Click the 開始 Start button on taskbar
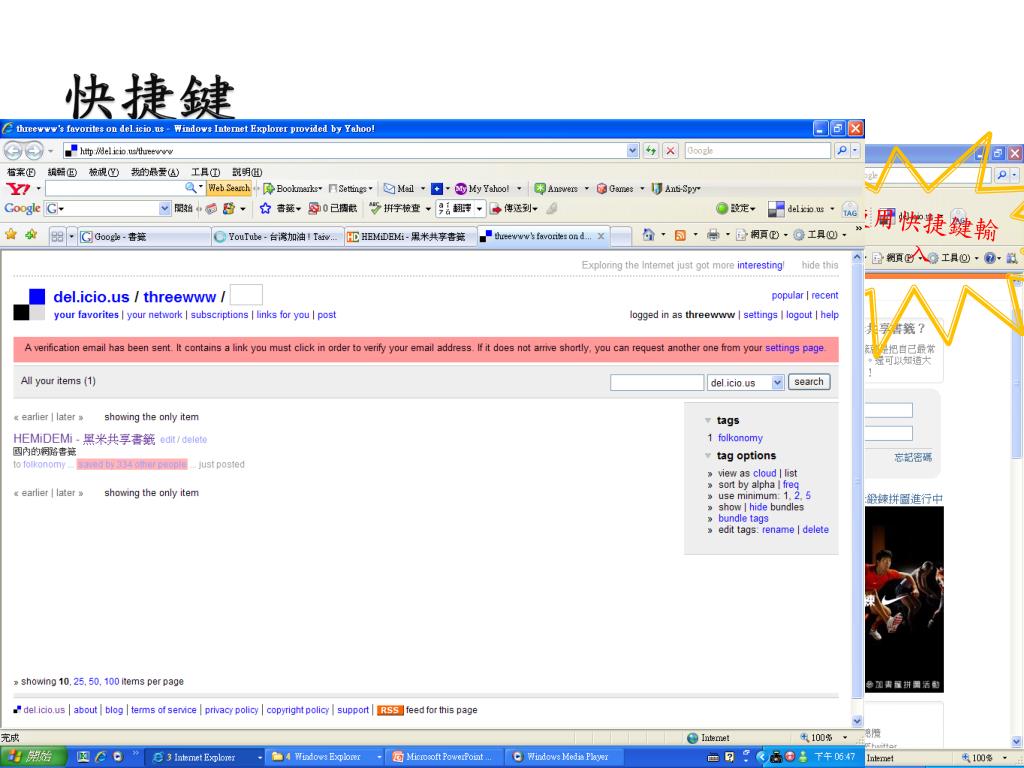Viewport: 1024px width, 768px height. click(x=33, y=757)
